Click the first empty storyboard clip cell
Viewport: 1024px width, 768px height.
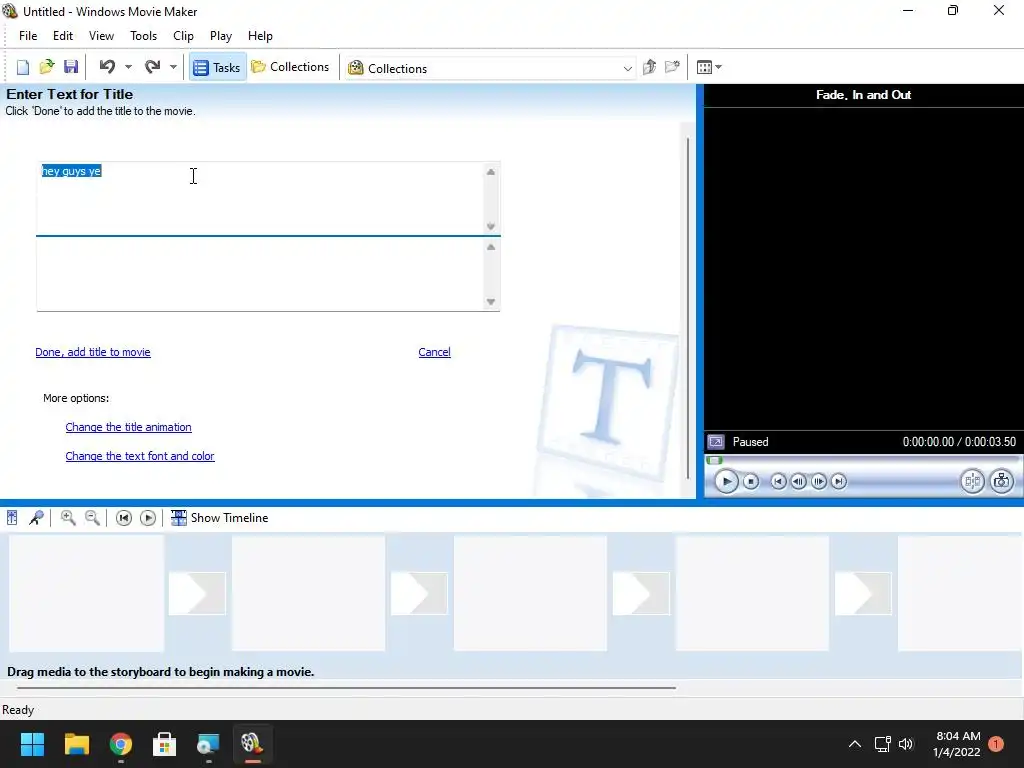click(86, 593)
